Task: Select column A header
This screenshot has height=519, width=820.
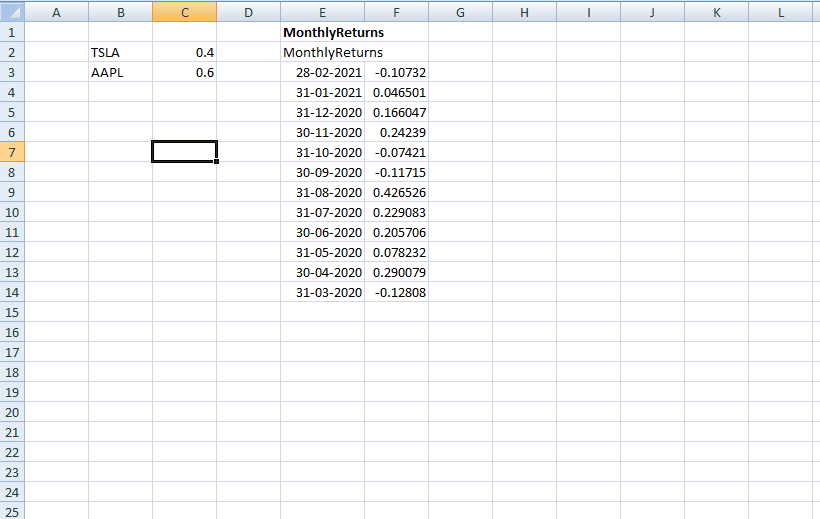Action: 56,12
